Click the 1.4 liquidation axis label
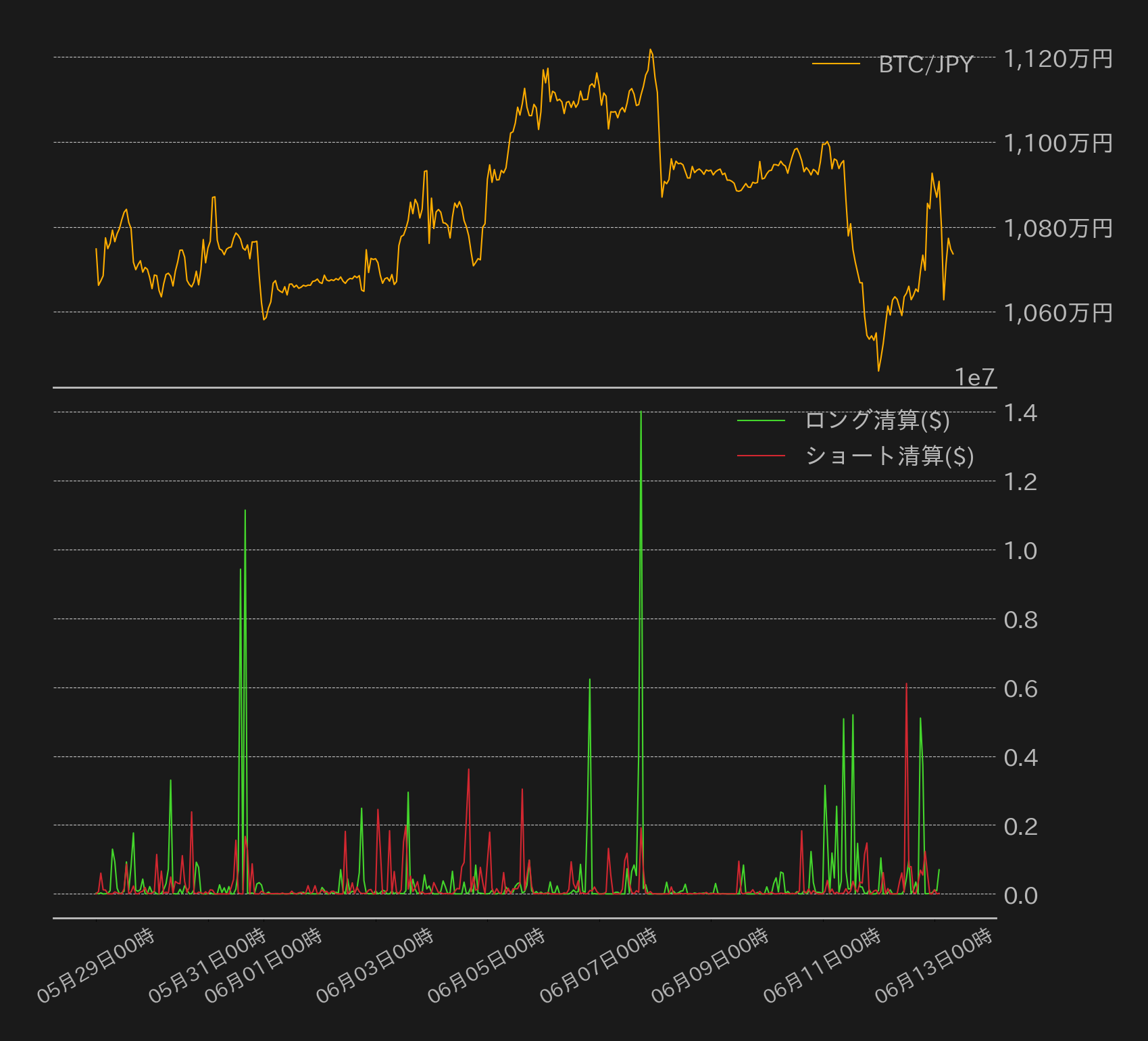Image resolution: width=1148 pixels, height=1041 pixels. (1020, 413)
